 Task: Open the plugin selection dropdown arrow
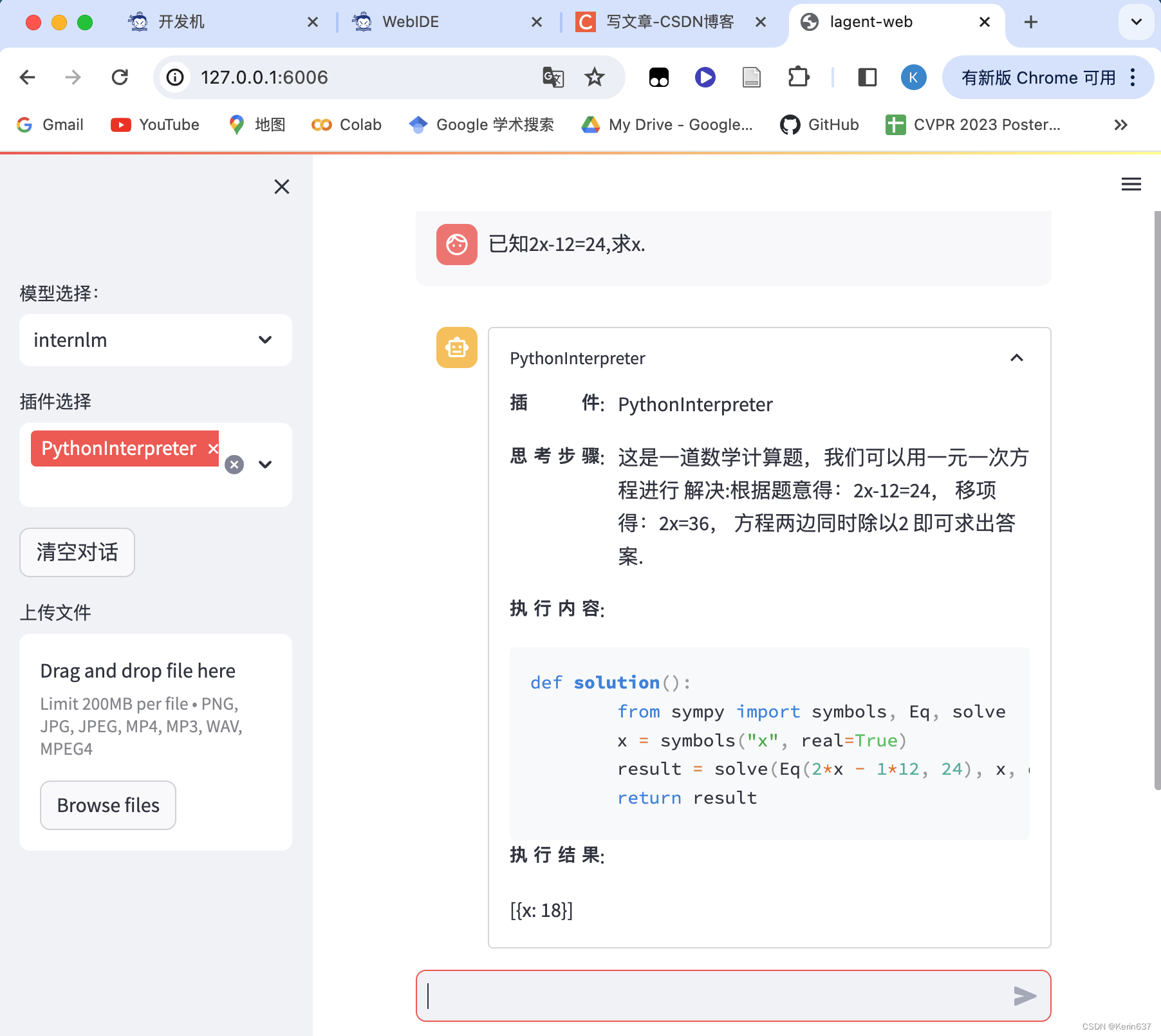tap(265, 465)
